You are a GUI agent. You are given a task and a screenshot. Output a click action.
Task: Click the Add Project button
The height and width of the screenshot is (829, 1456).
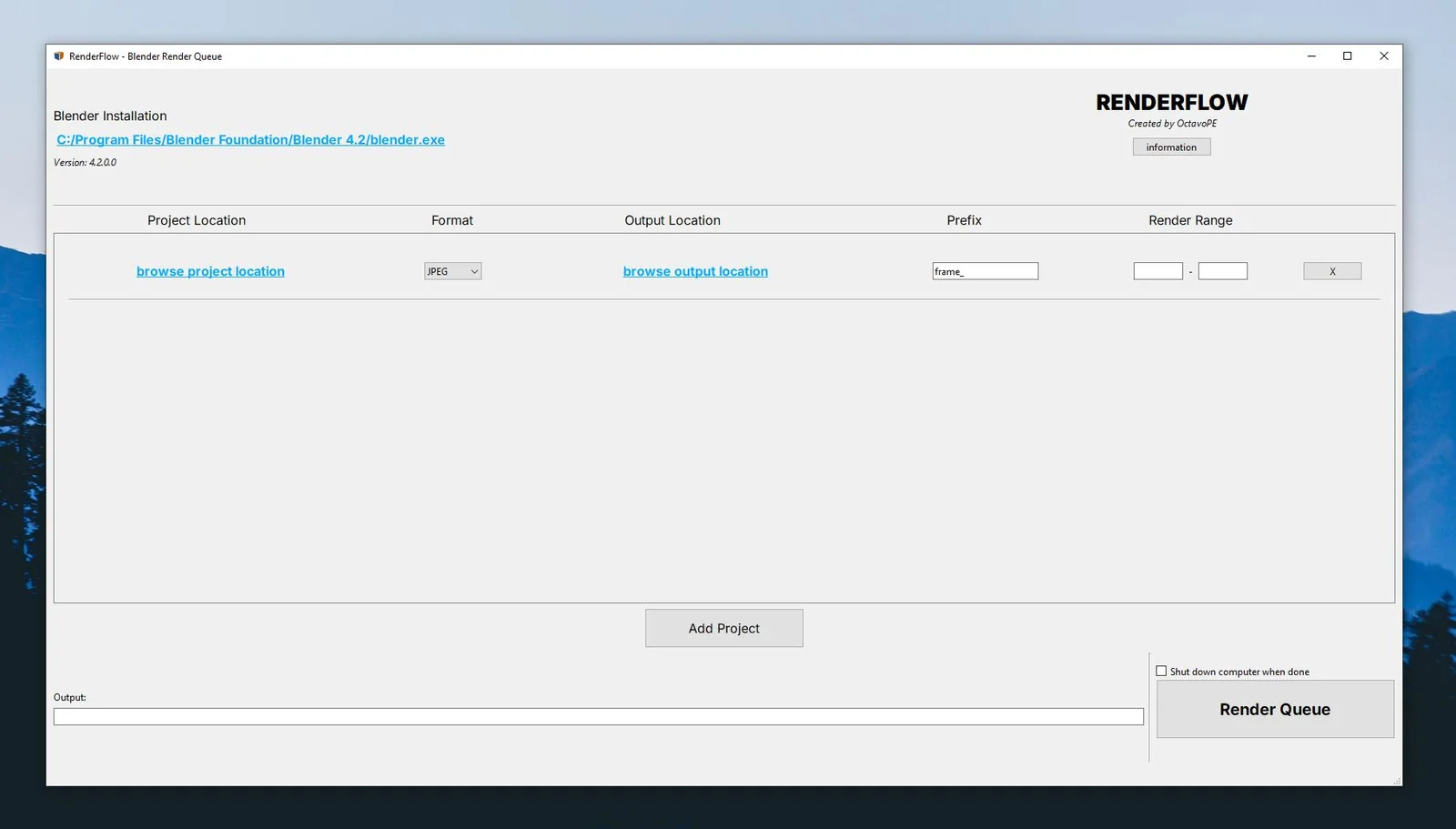(x=723, y=629)
